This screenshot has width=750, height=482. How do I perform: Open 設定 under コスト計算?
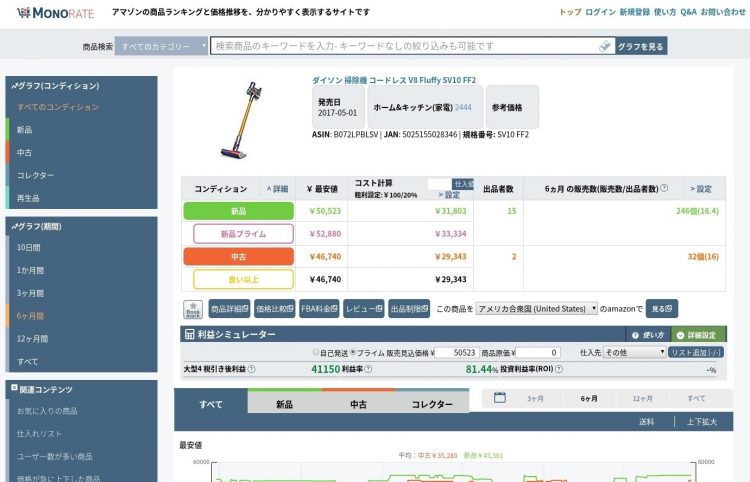(x=449, y=195)
